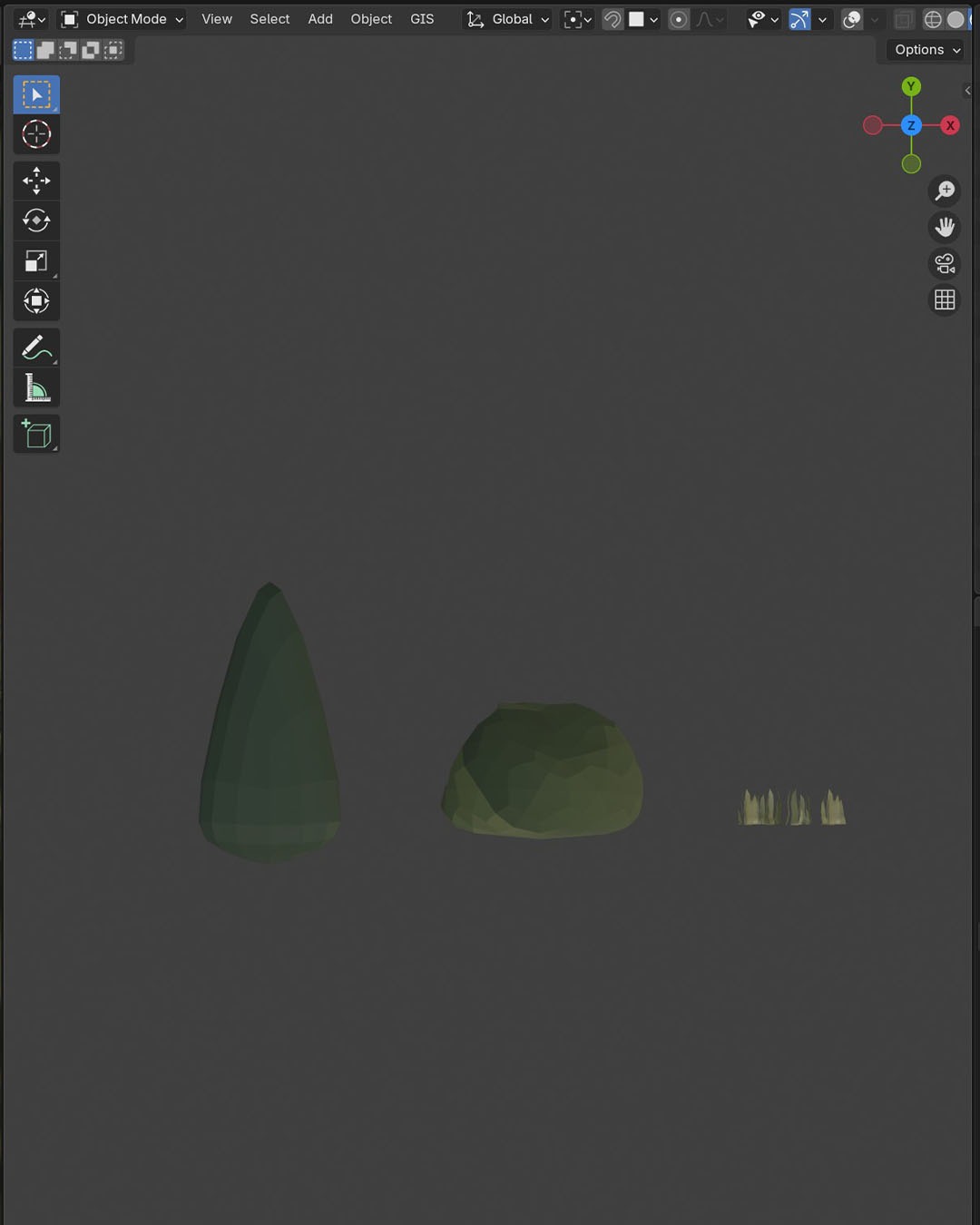
Task: Open the editor type dropdown
Action: [32, 19]
